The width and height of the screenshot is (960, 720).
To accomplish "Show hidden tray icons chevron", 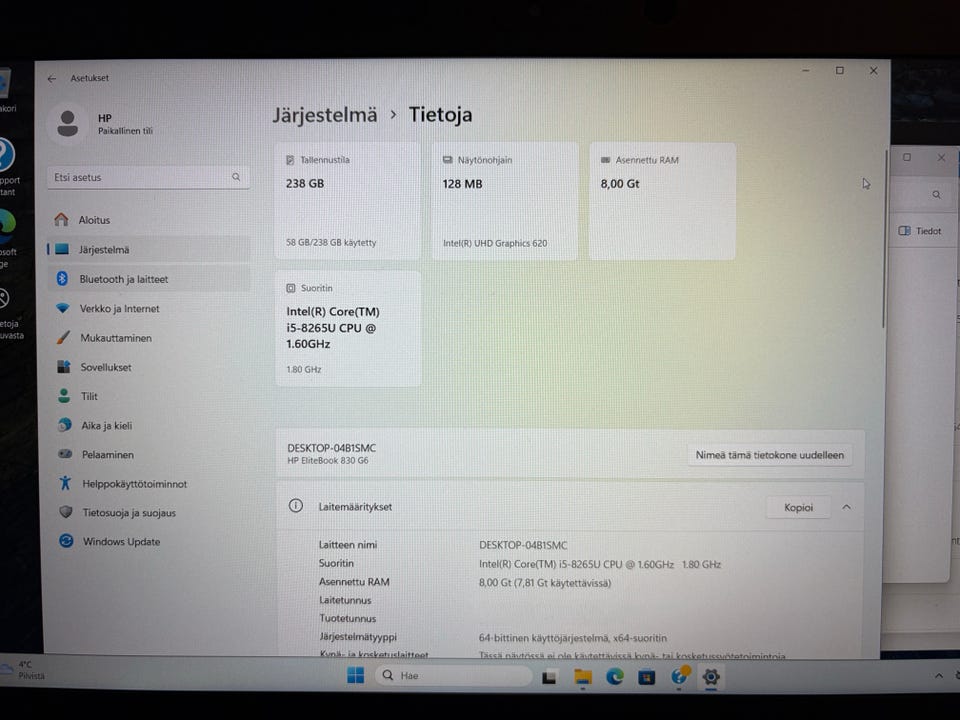I will click(x=939, y=675).
